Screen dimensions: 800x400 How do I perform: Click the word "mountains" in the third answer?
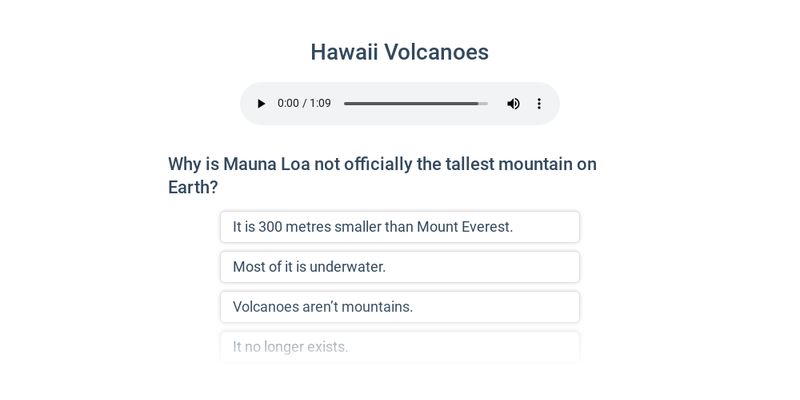click(376, 307)
